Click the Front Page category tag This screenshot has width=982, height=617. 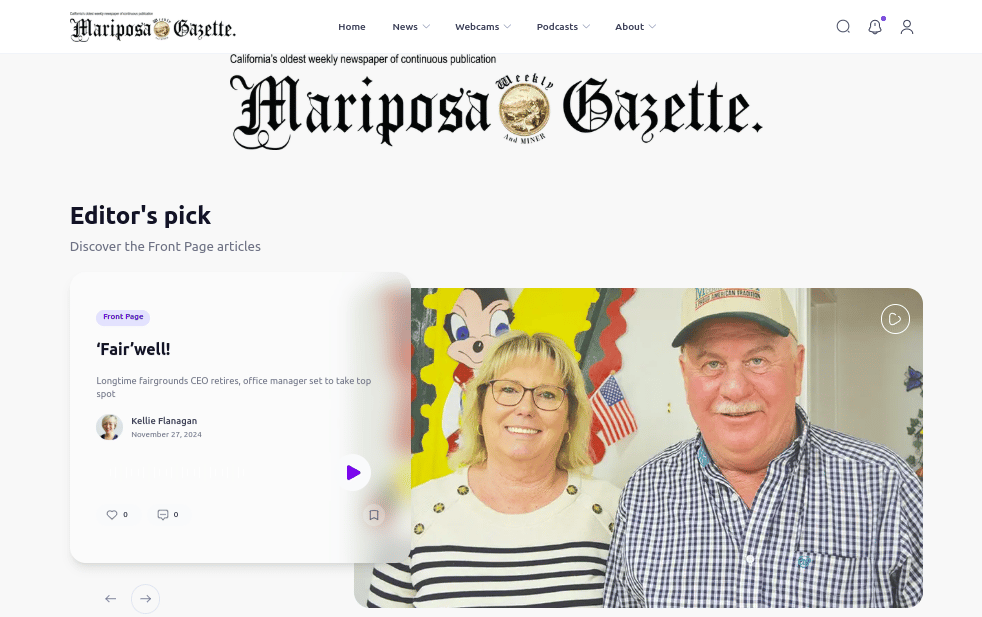(x=123, y=317)
